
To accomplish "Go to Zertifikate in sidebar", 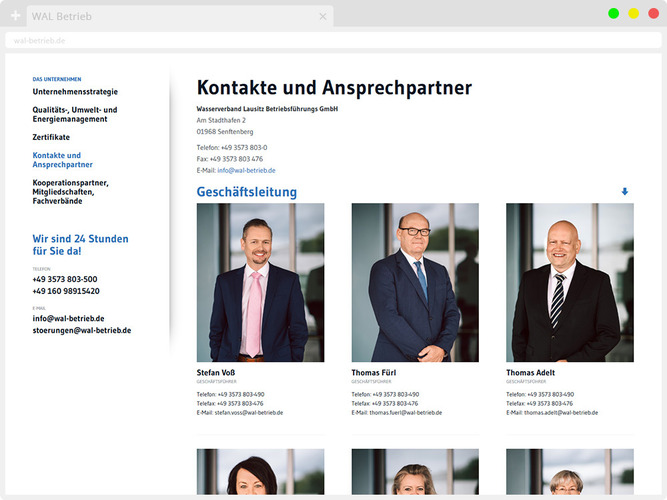I will point(51,136).
